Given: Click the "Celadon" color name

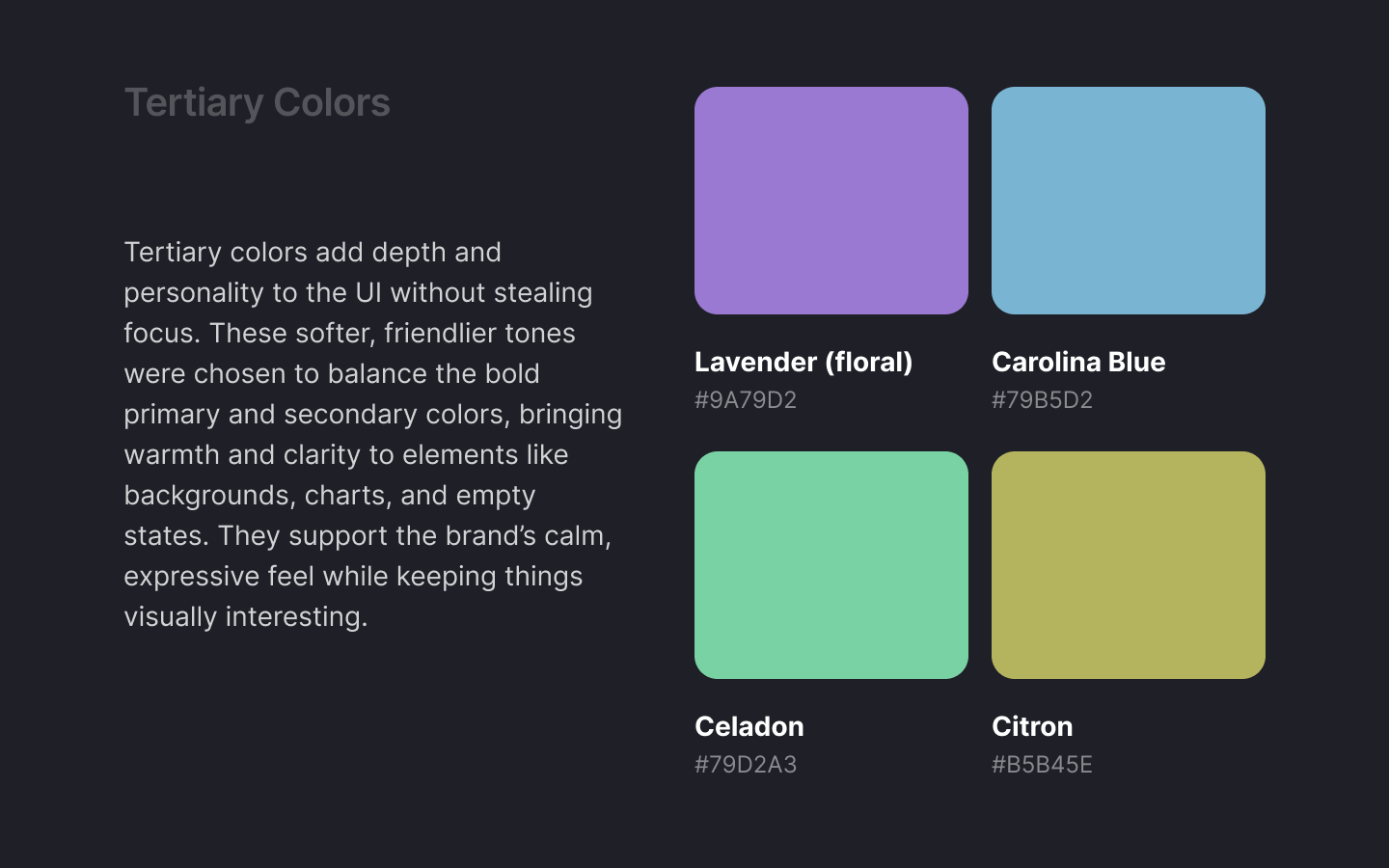Looking at the screenshot, I should [x=749, y=726].
